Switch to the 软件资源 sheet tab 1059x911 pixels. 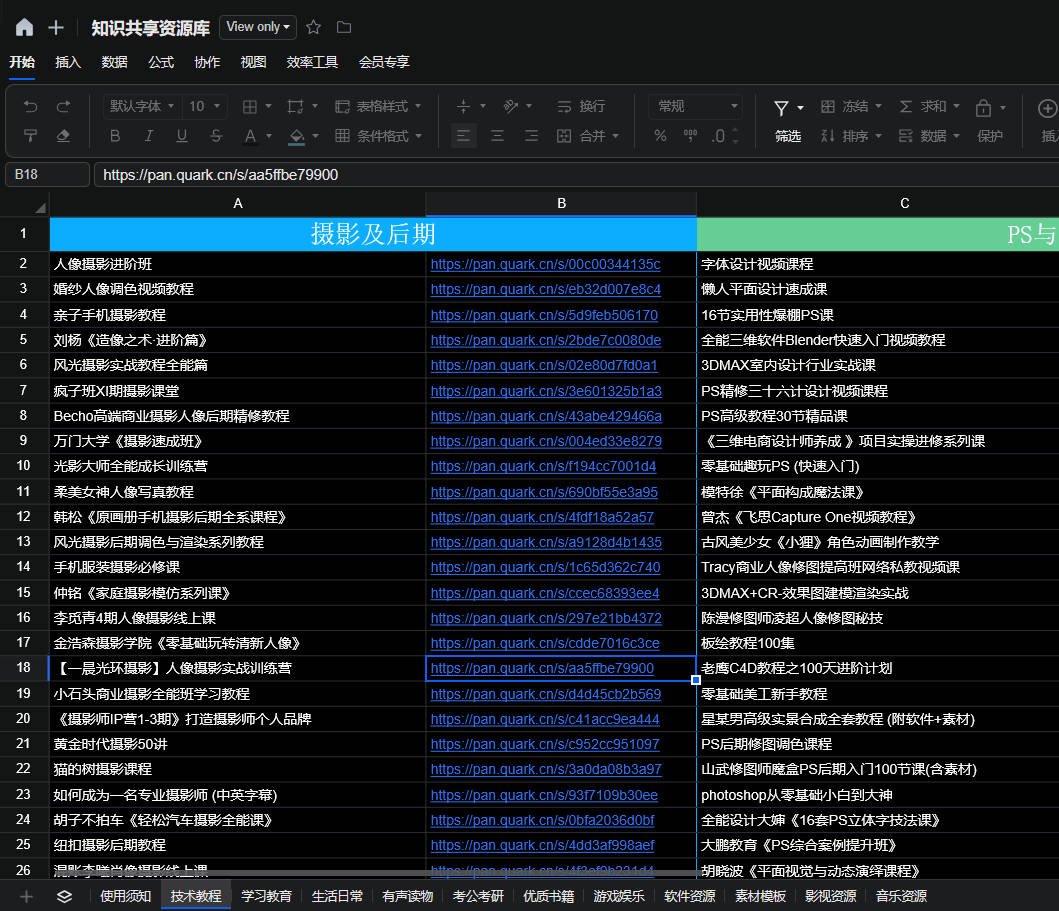(689, 896)
